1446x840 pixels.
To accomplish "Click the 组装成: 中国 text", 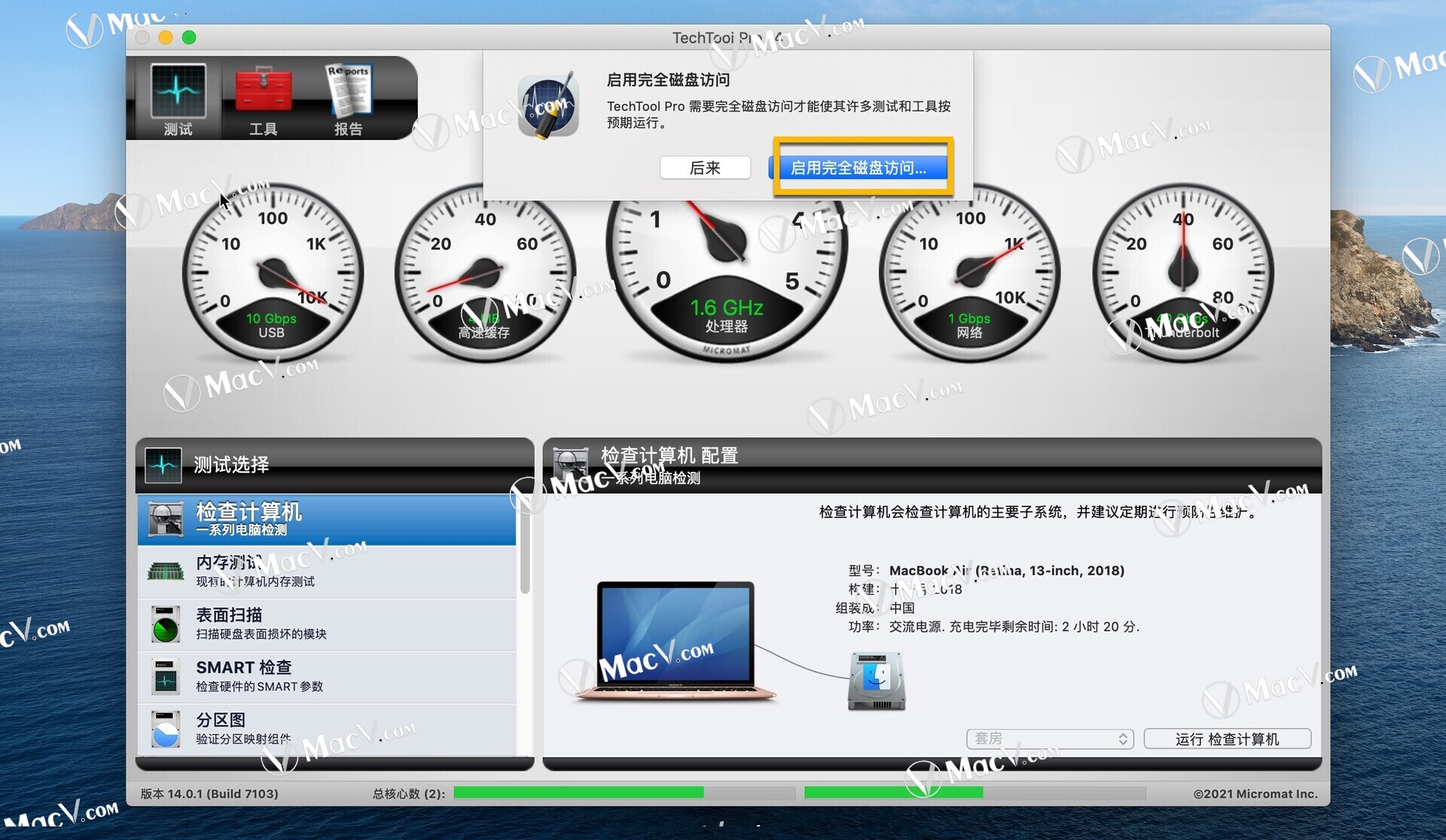I will coord(875,607).
